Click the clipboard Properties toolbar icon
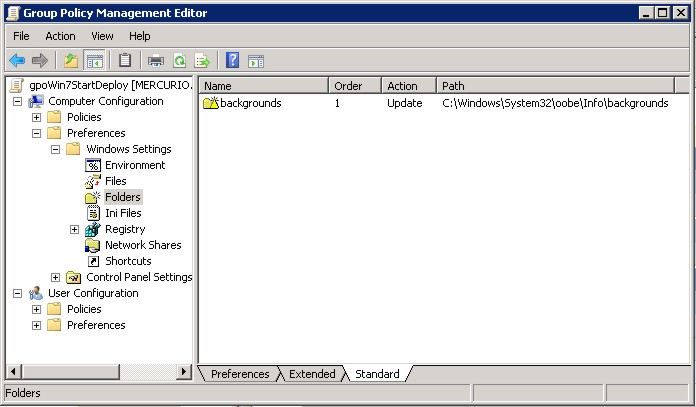This screenshot has height=407, width=696. pos(125,60)
